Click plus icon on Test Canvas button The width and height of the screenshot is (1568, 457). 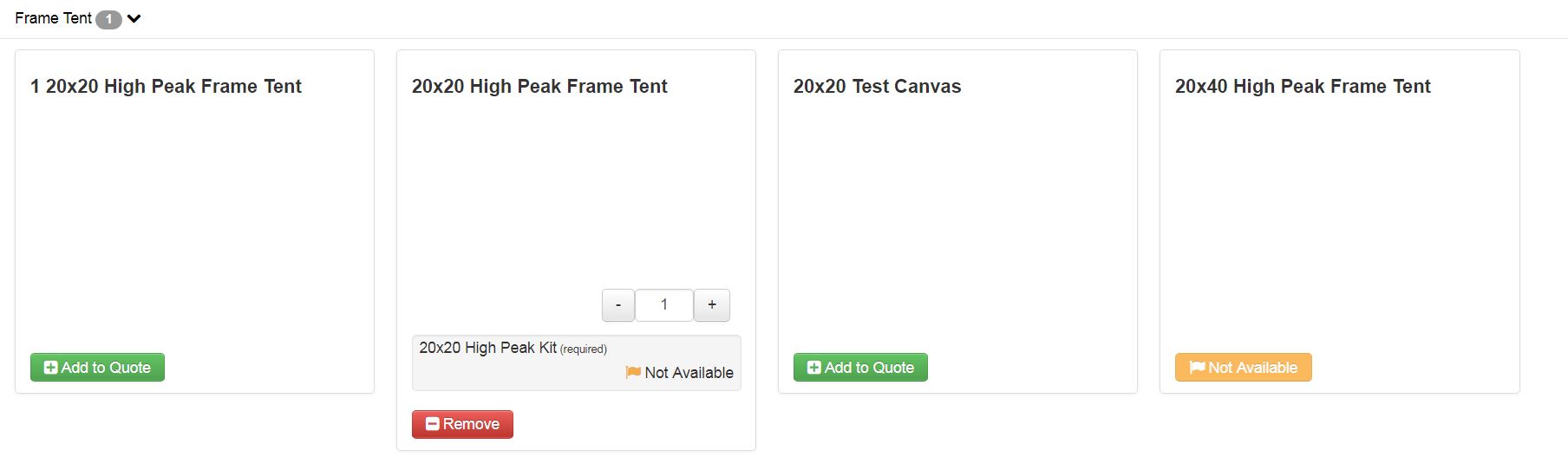pyautogui.click(x=813, y=368)
